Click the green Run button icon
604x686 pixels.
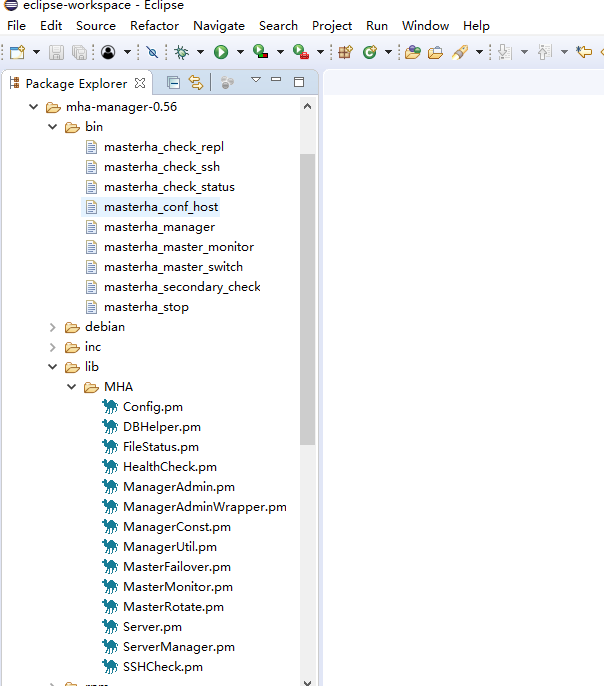[x=221, y=52]
